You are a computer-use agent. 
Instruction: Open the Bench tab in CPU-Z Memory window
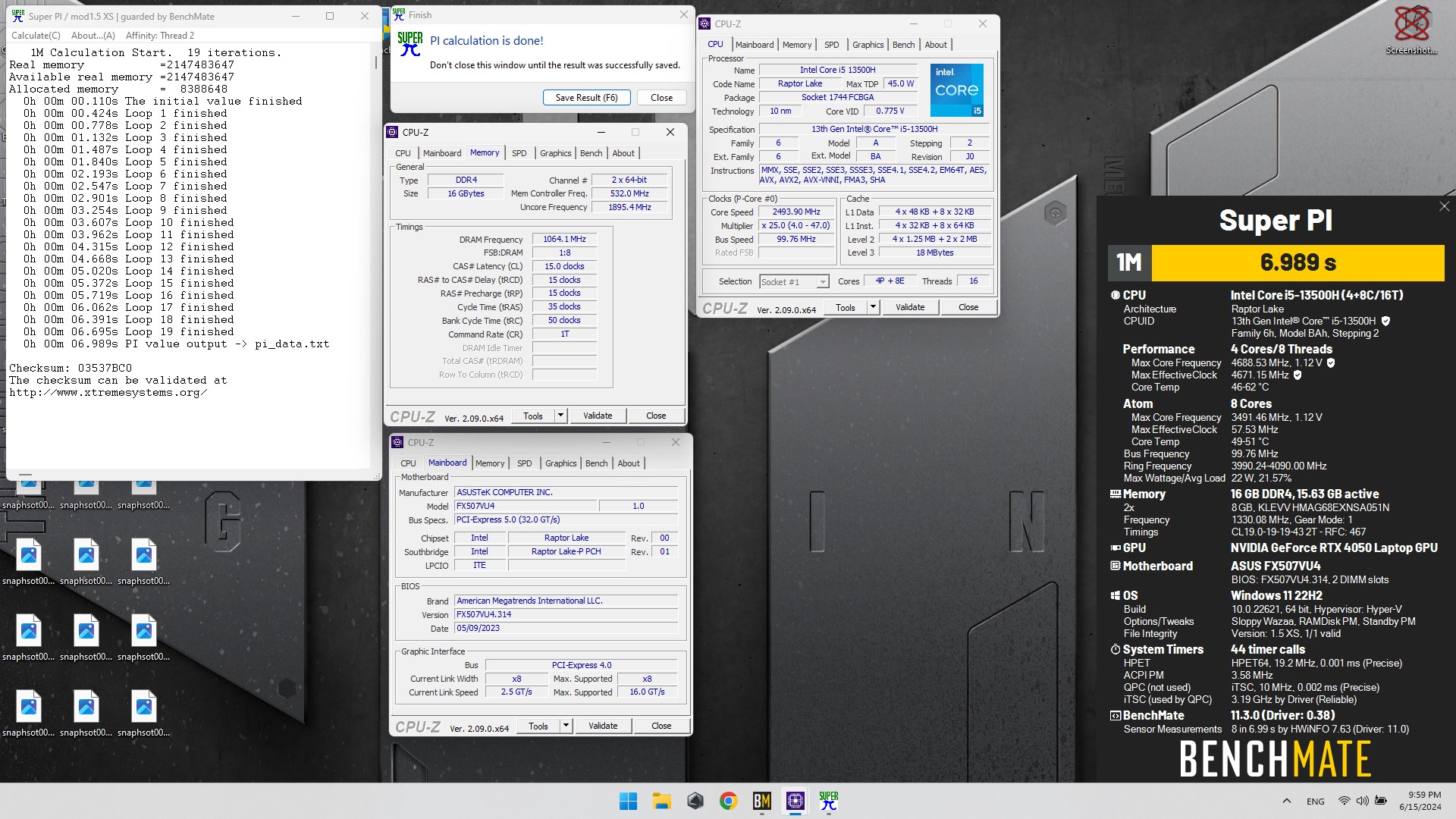click(x=591, y=153)
